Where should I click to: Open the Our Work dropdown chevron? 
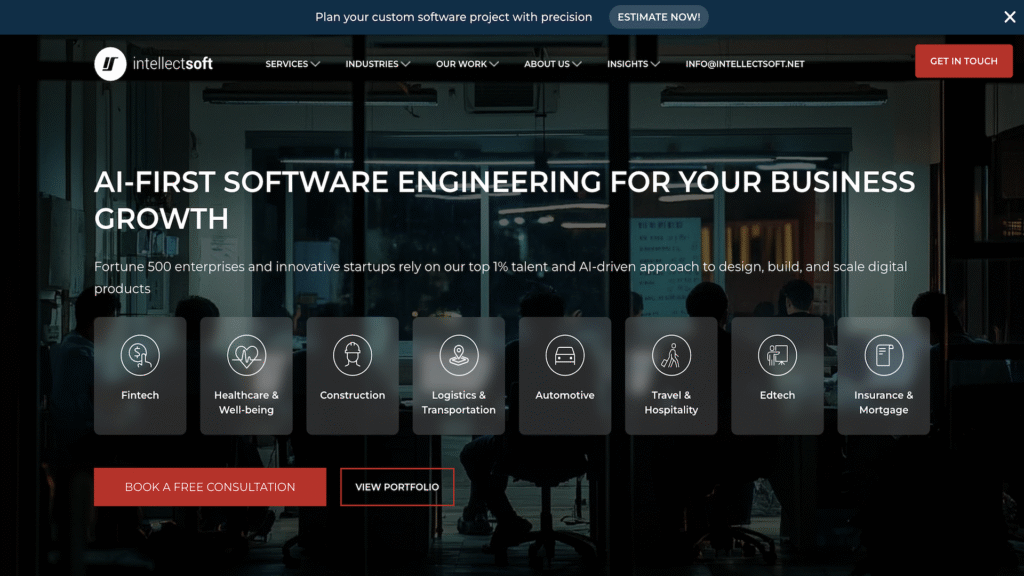pos(494,64)
